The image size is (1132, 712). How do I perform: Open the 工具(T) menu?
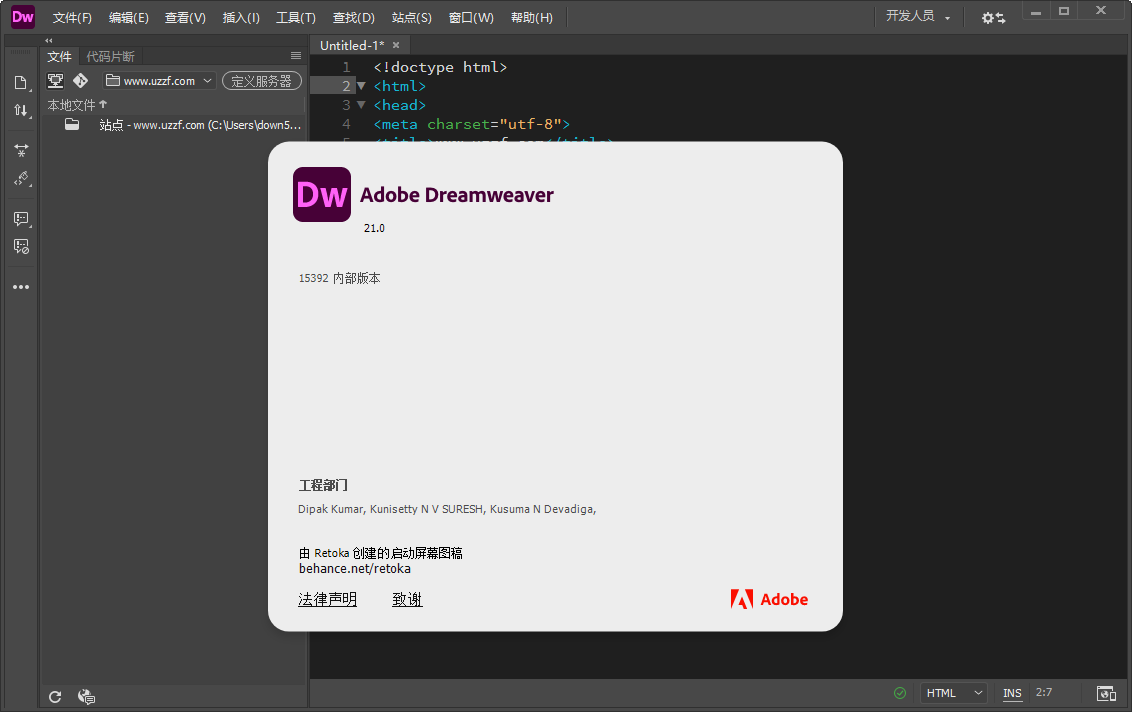point(296,18)
